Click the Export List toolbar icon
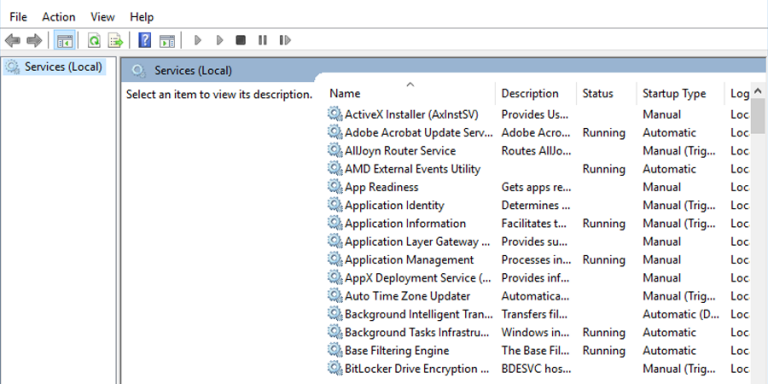 116,41
